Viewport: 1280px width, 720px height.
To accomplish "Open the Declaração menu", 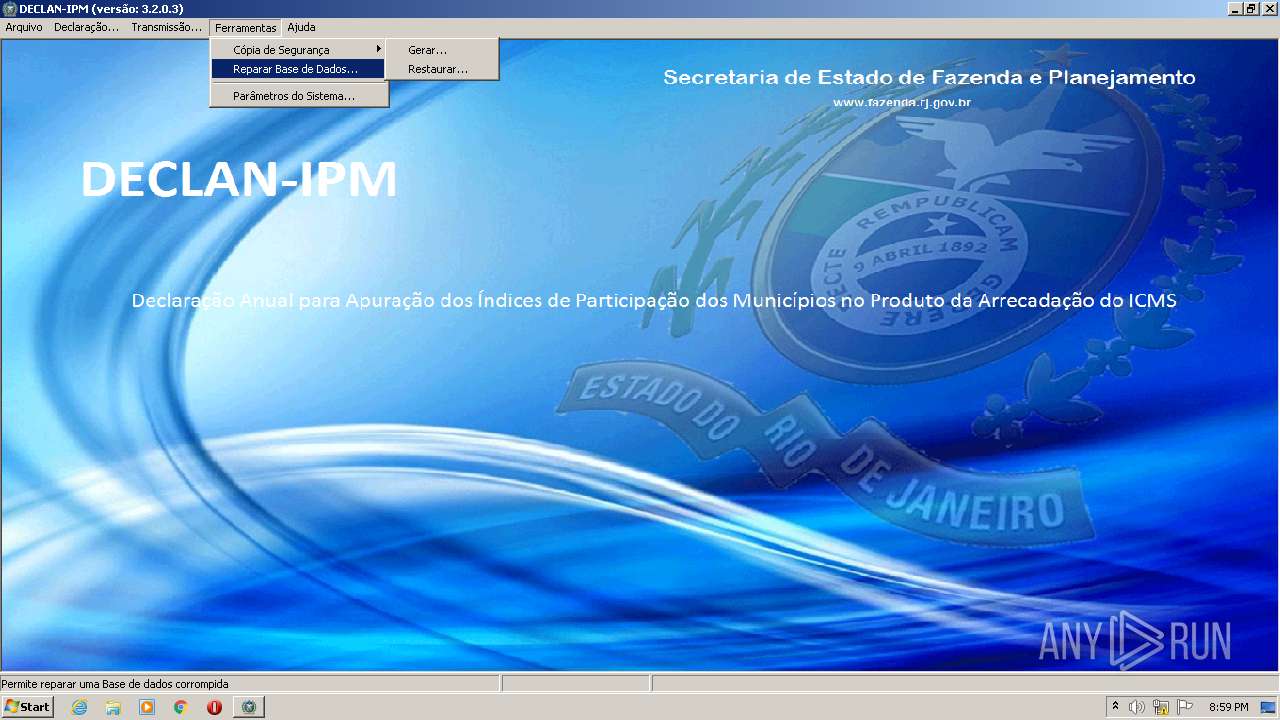I will [86, 28].
